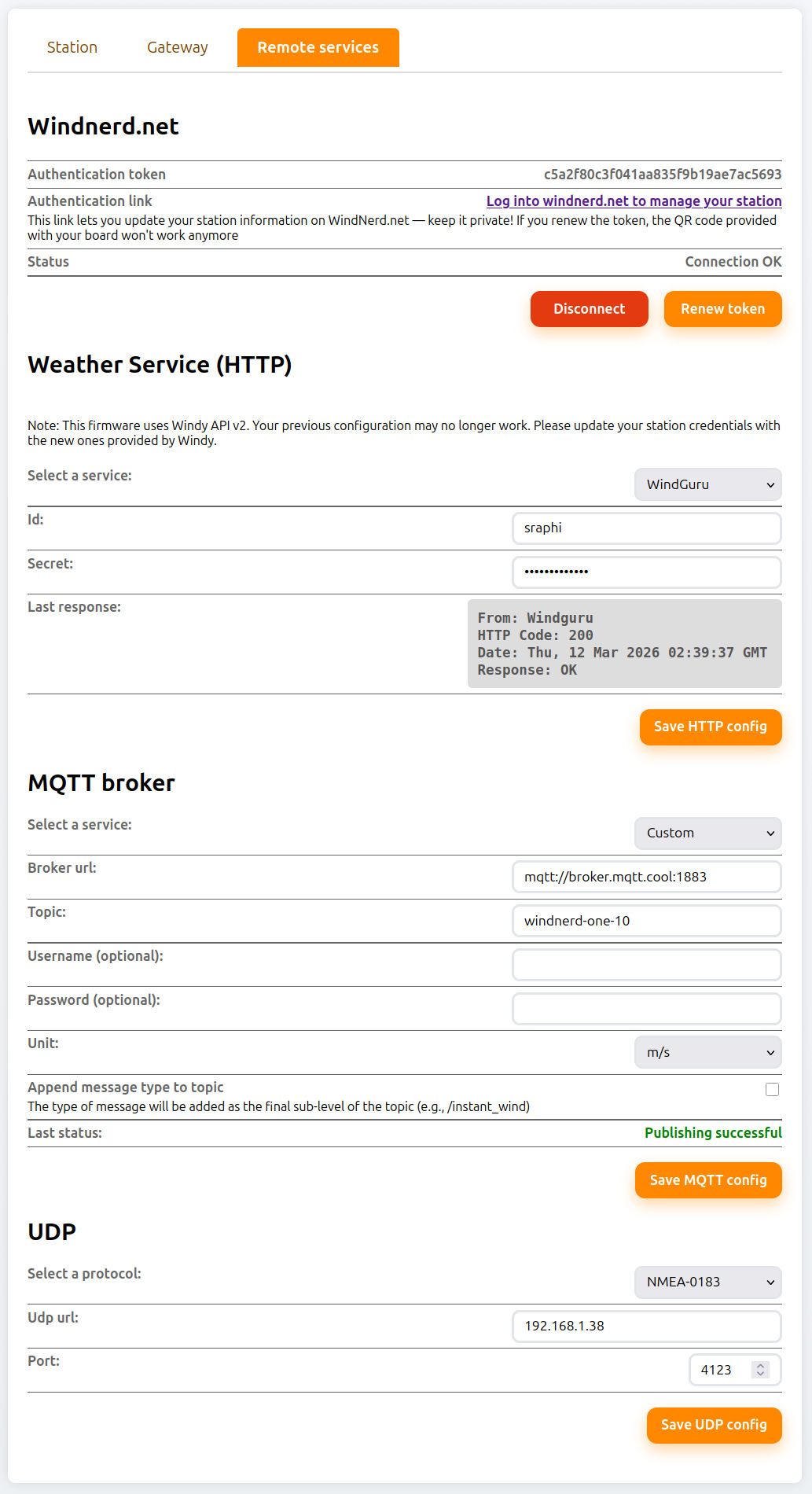Open the weather service WindGuru dropdown
812x1494 pixels.
[708, 484]
